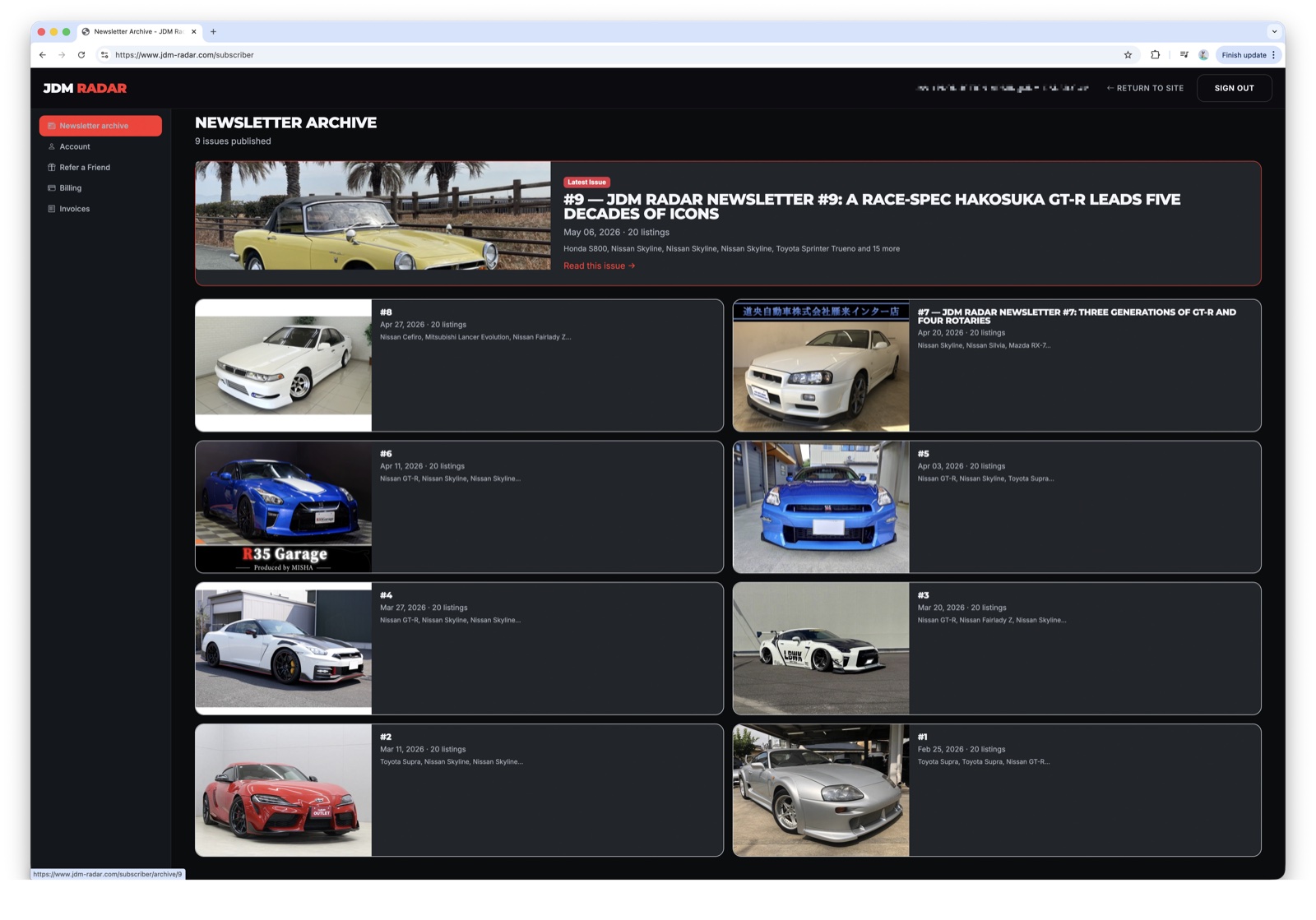Click '9 issues published' text

tap(233, 141)
